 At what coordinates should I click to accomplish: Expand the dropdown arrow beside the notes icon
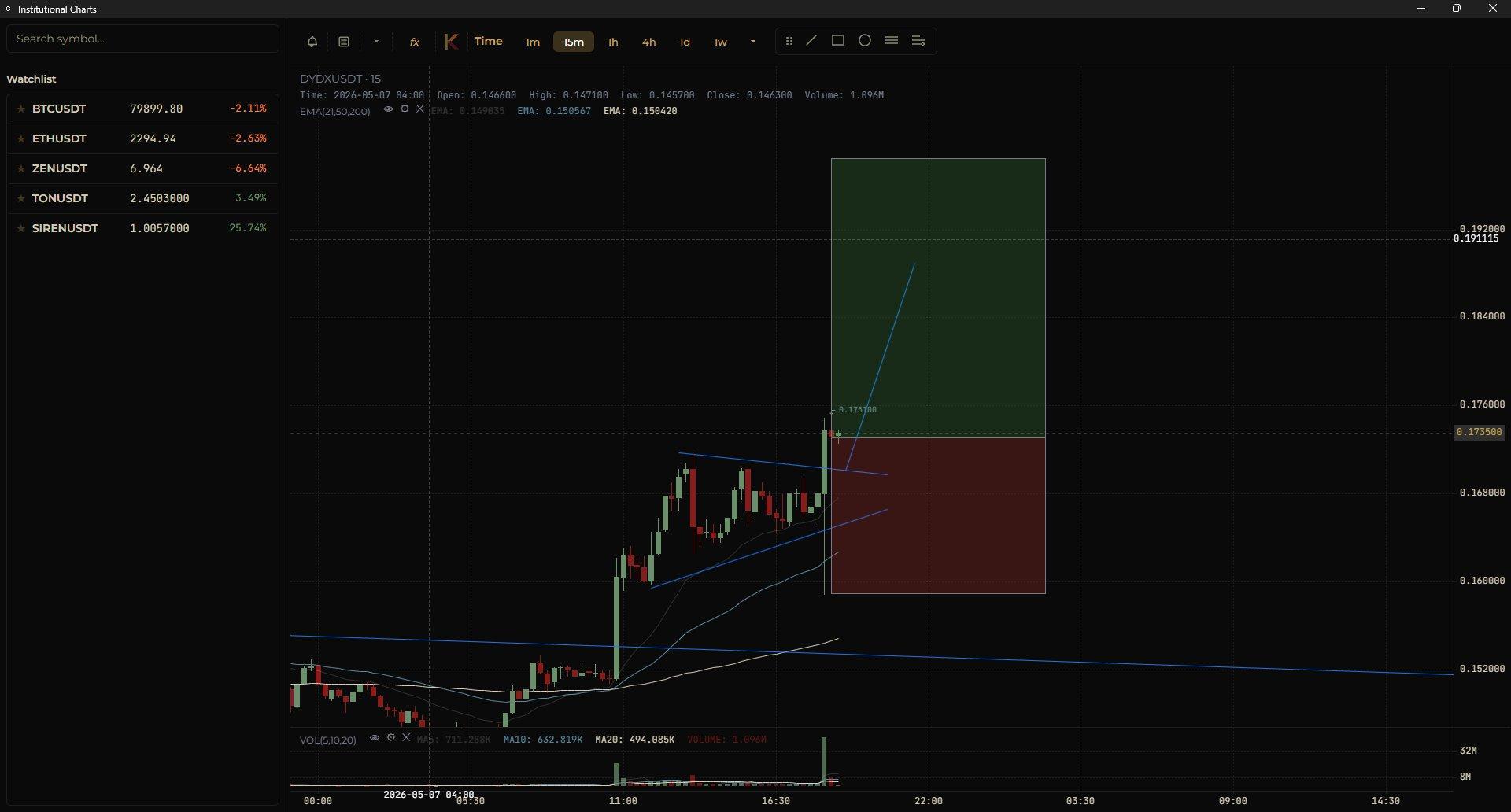click(376, 42)
